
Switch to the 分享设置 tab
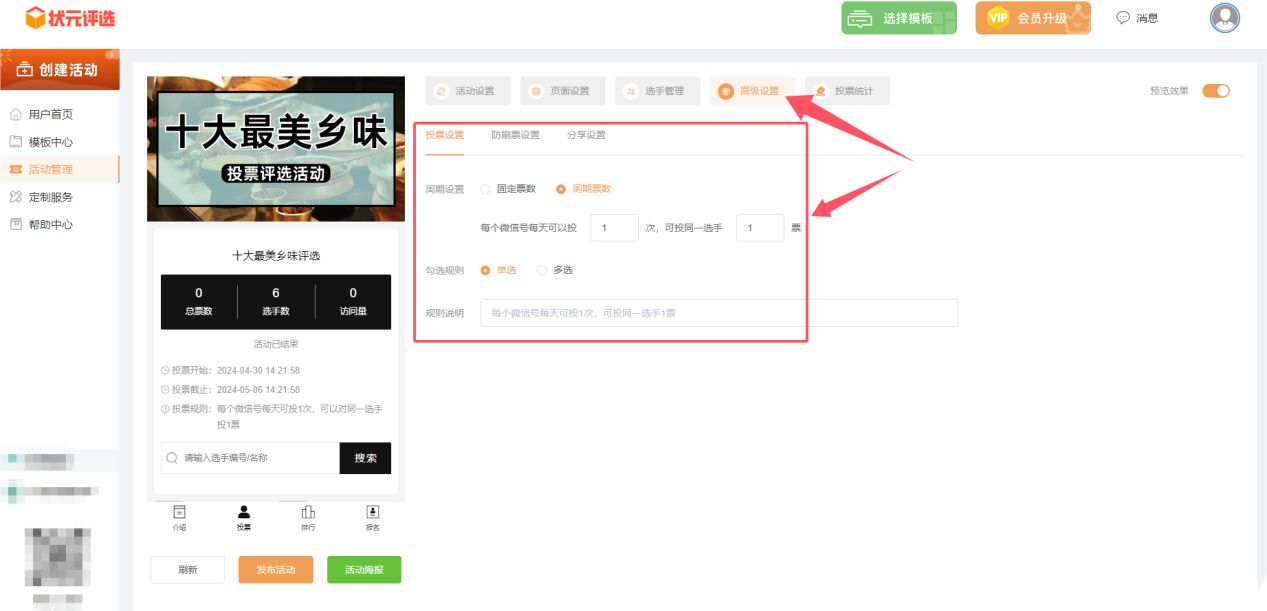[x=586, y=135]
